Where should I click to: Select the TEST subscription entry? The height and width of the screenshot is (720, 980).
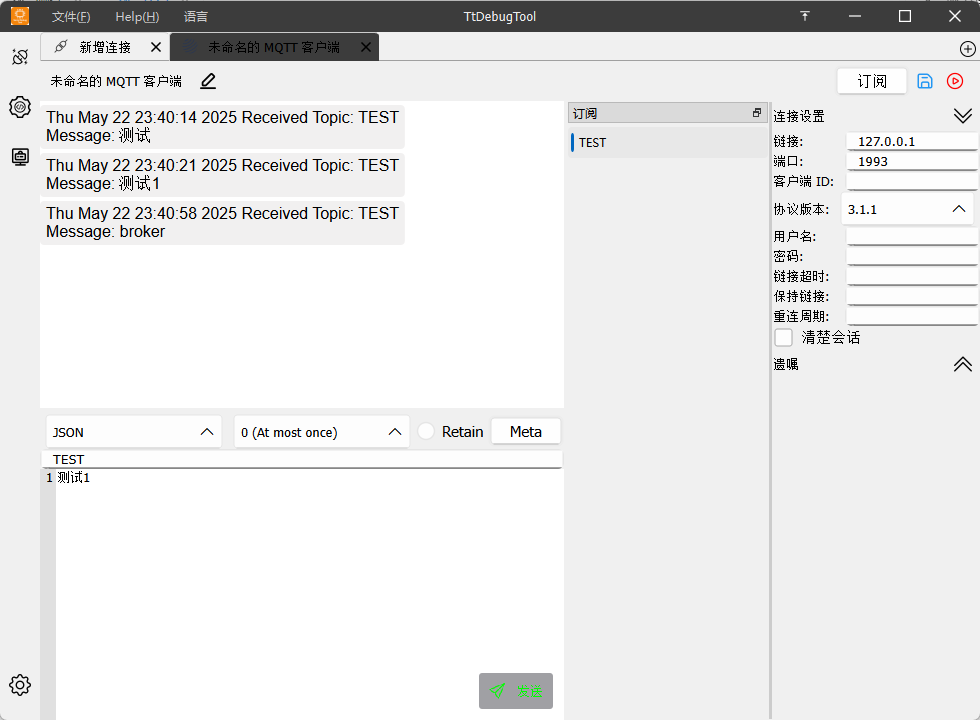[x=668, y=142]
